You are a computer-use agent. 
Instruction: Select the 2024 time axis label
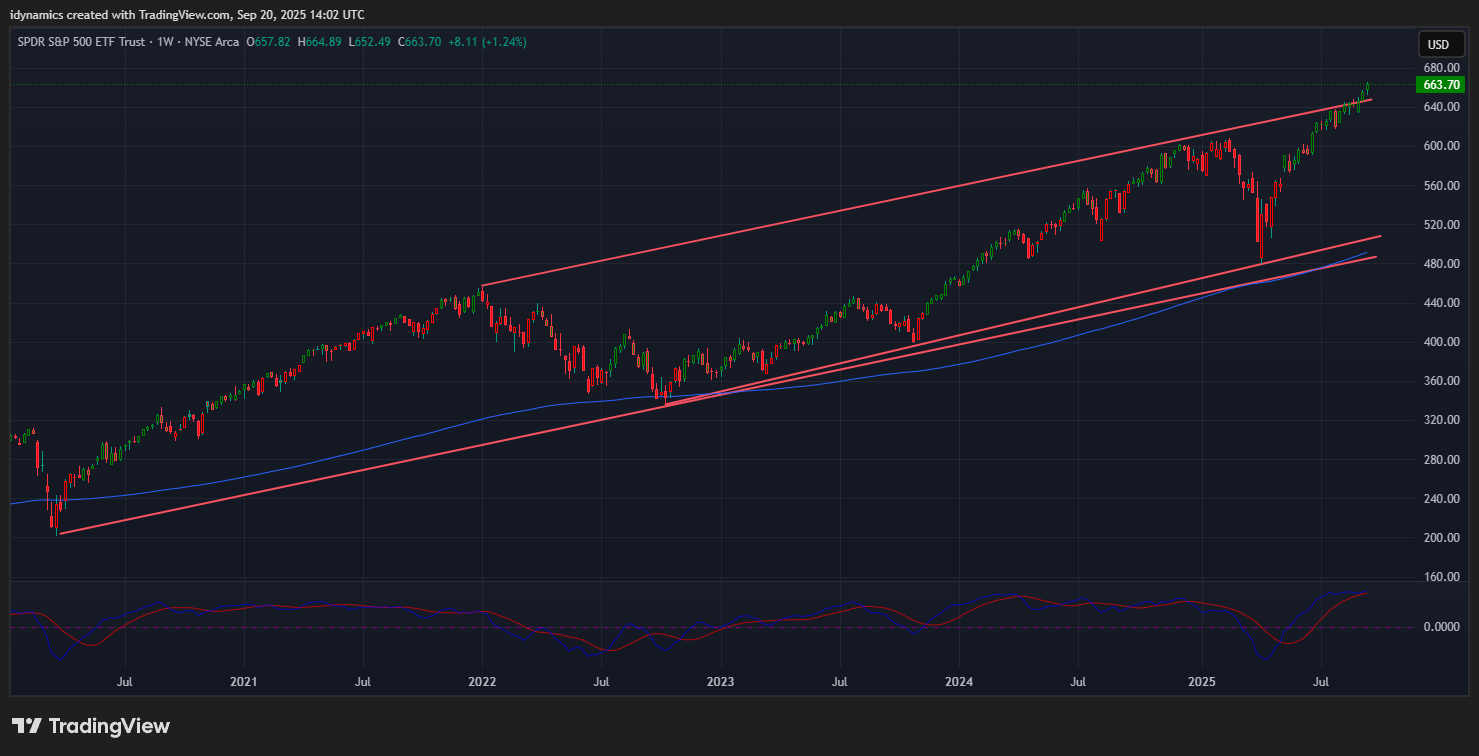[959, 682]
